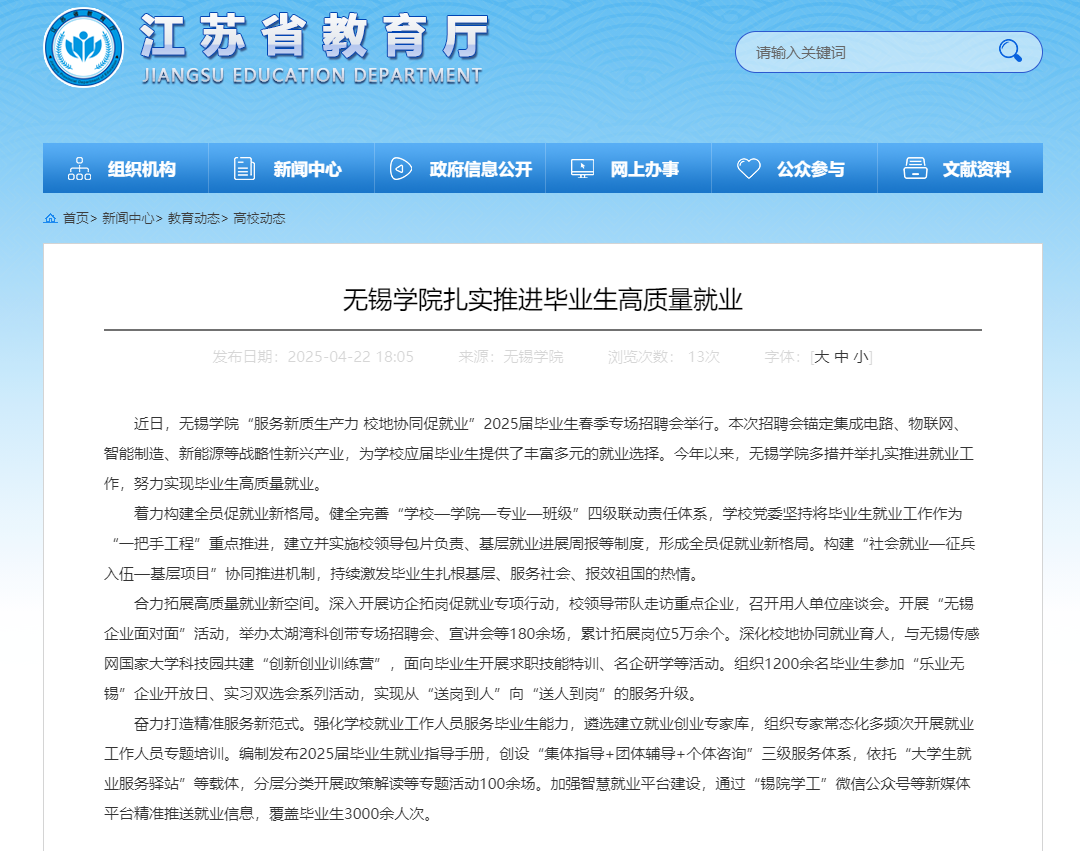Click the printer icon for documents
Screen dimensions: 1080x851
tap(914, 169)
